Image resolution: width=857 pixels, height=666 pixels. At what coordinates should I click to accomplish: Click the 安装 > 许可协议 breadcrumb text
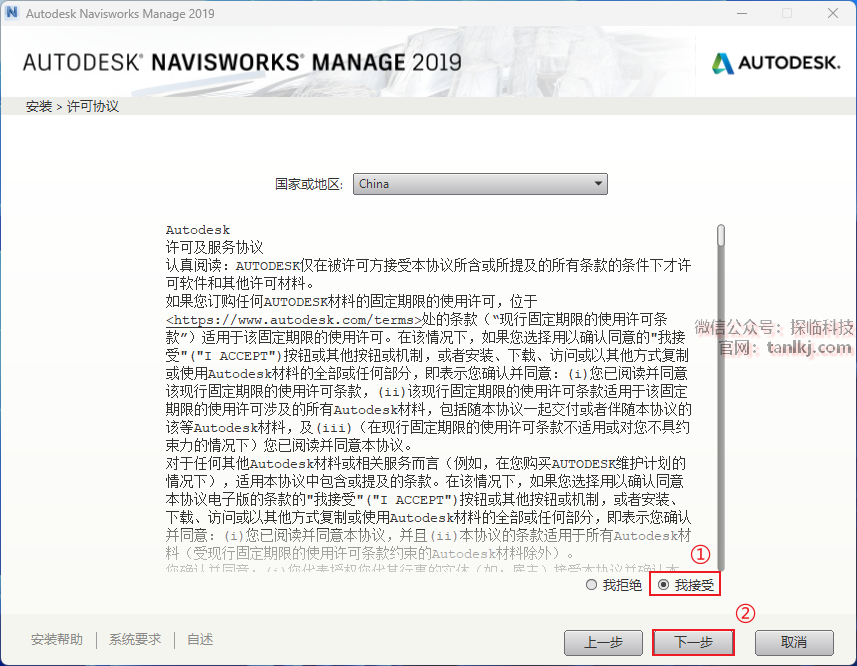pyautogui.click(x=72, y=106)
